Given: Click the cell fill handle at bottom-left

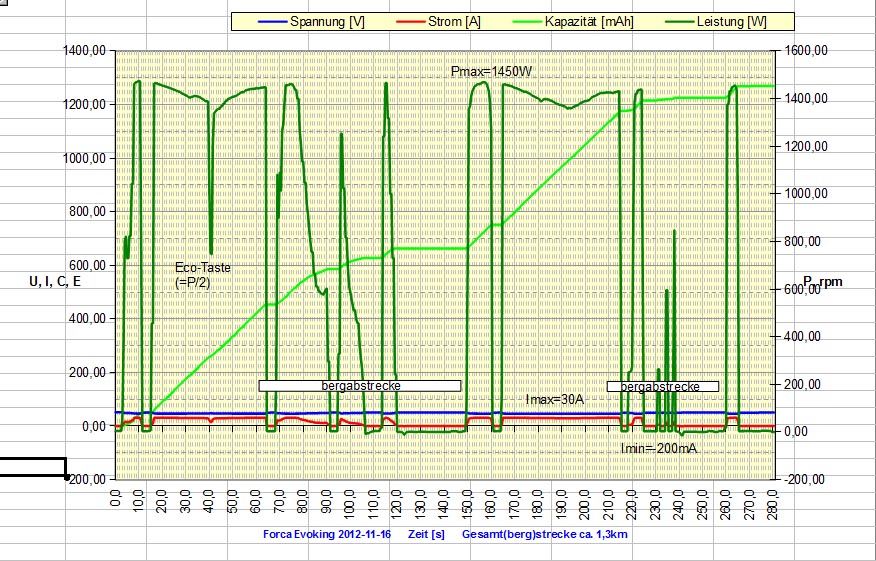Looking at the screenshot, I should click(67, 478).
